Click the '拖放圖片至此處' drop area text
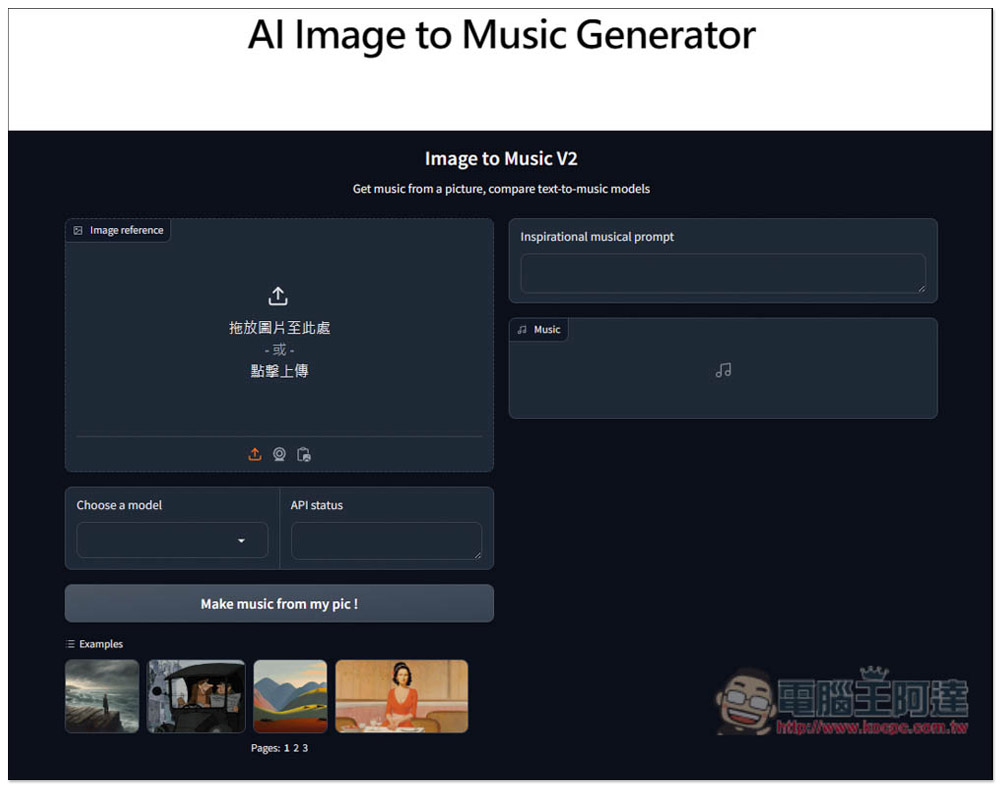 (279, 328)
